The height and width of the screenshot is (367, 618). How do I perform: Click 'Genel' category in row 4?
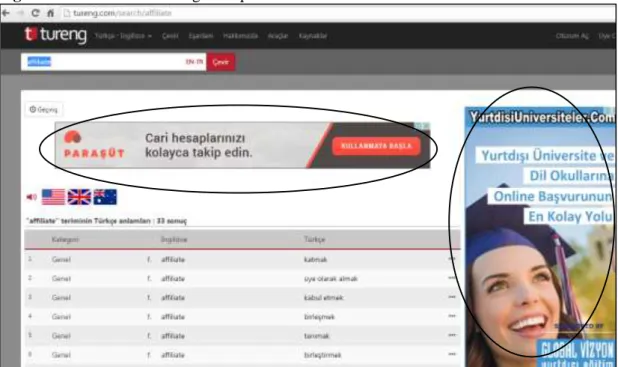(61, 317)
